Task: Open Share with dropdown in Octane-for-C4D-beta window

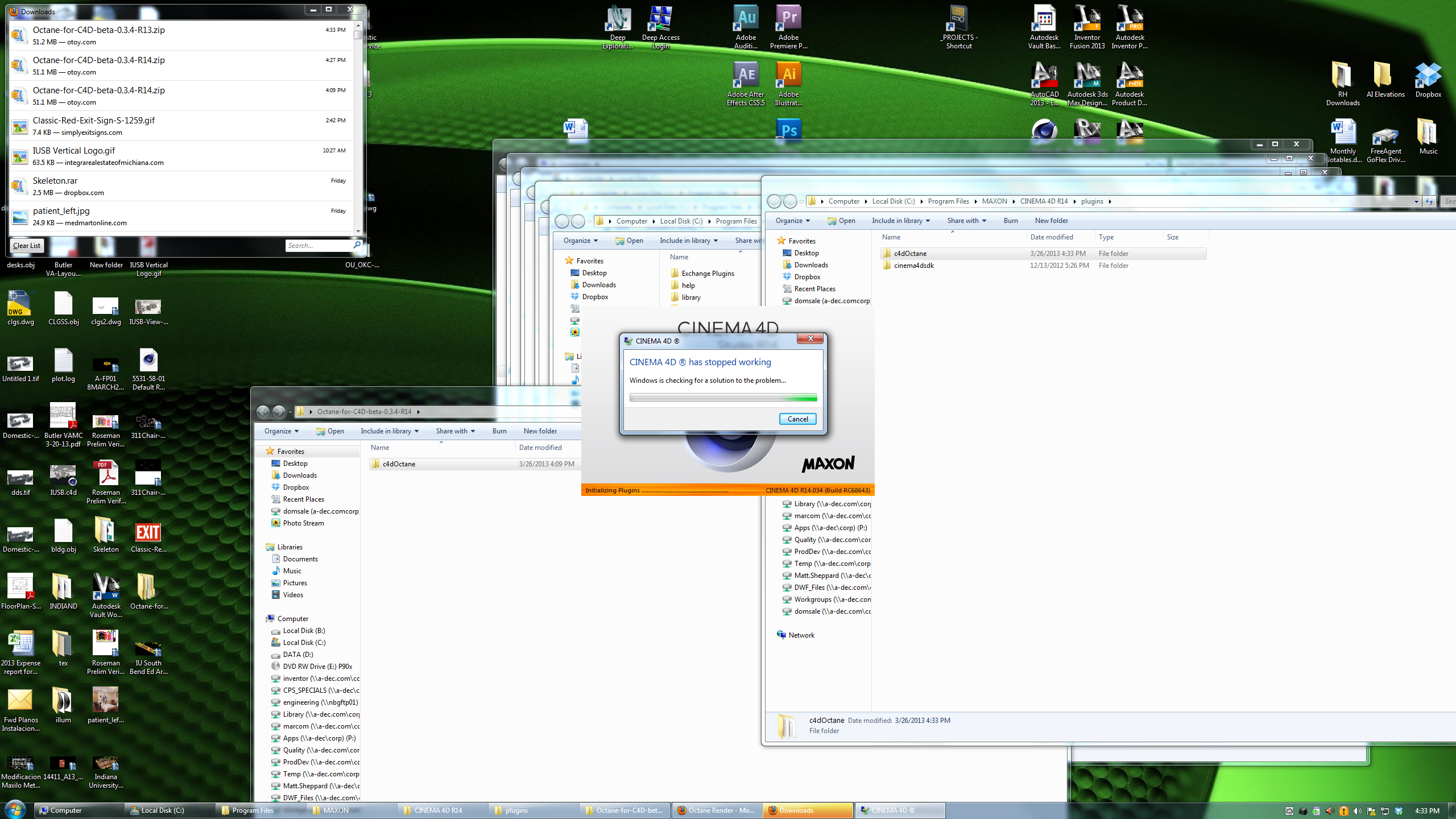Action: tap(455, 431)
